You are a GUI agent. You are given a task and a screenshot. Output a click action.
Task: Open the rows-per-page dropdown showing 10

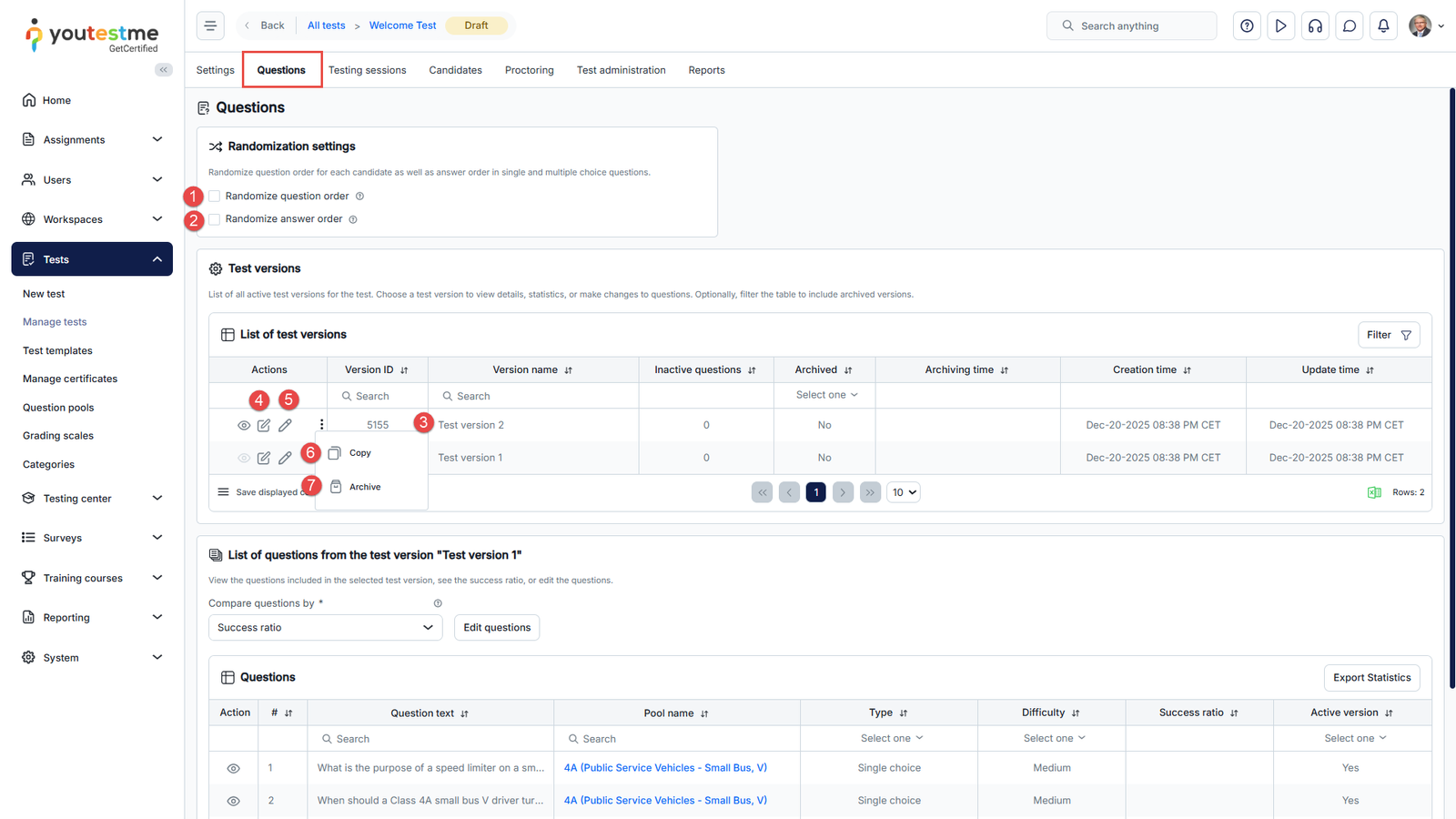[x=904, y=492]
